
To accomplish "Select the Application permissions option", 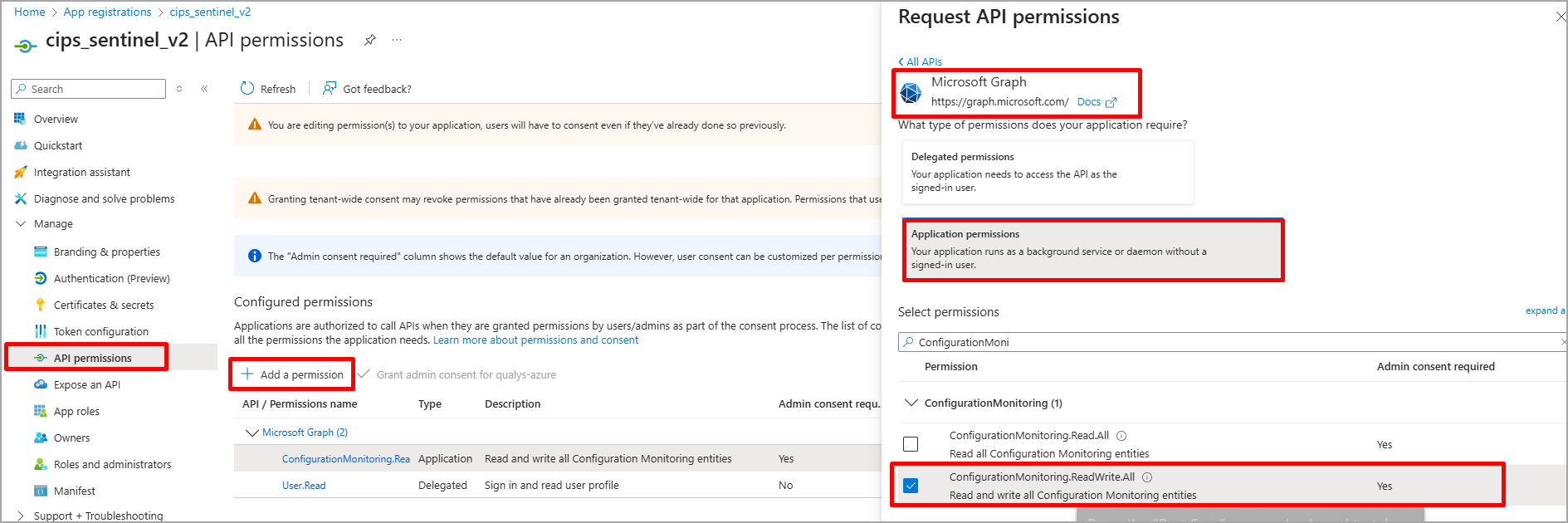I will point(1092,250).
